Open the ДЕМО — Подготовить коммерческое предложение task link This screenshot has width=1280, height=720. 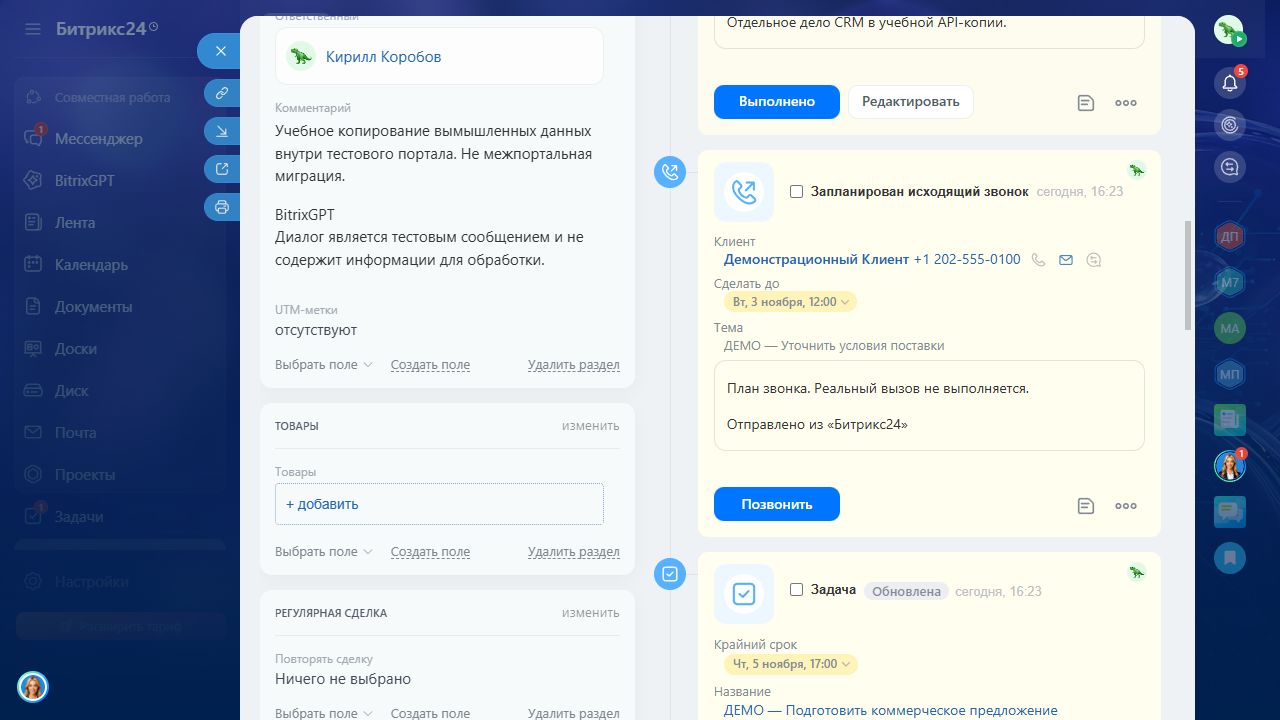pos(891,711)
